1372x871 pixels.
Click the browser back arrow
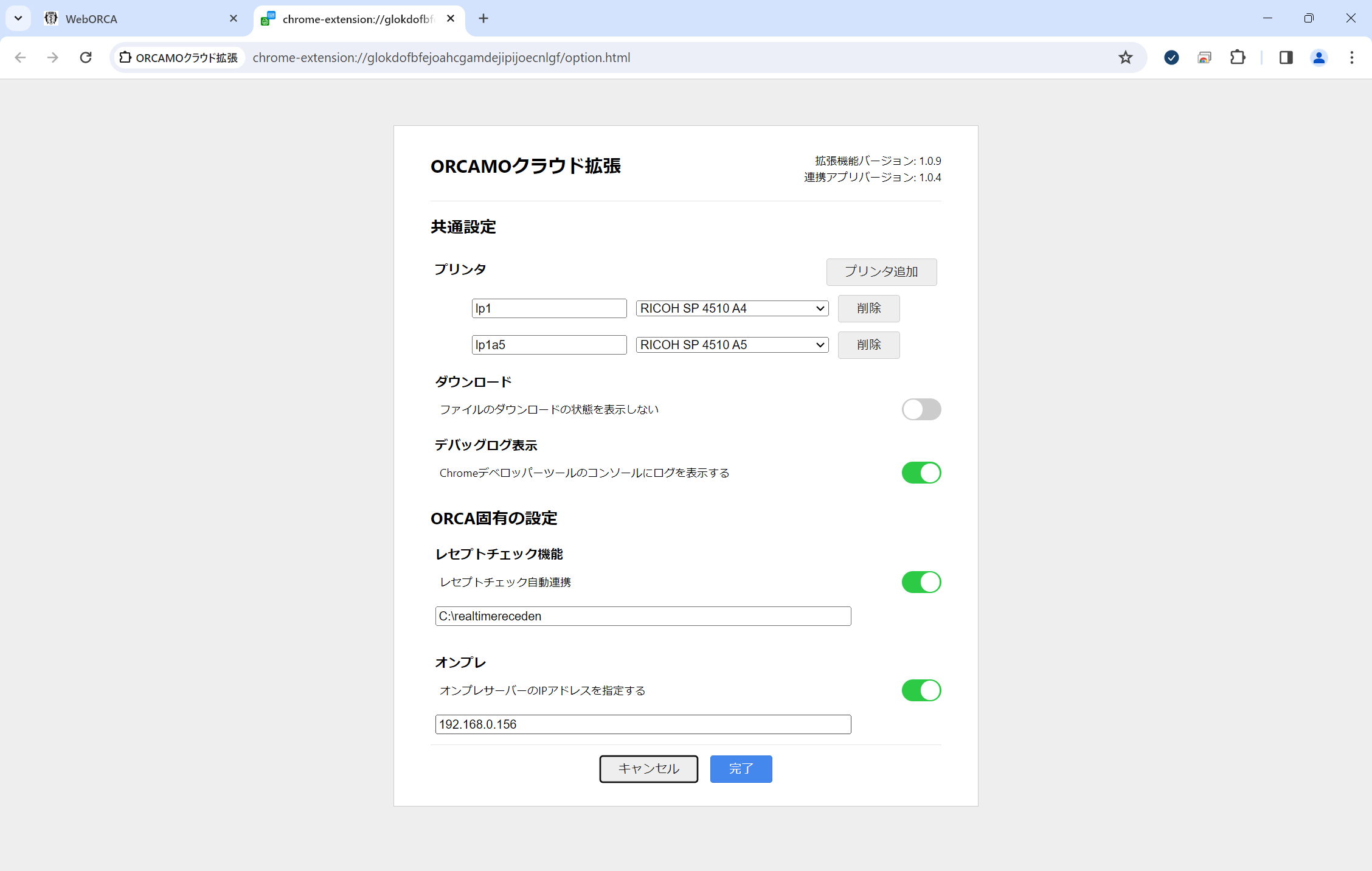click(x=20, y=57)
